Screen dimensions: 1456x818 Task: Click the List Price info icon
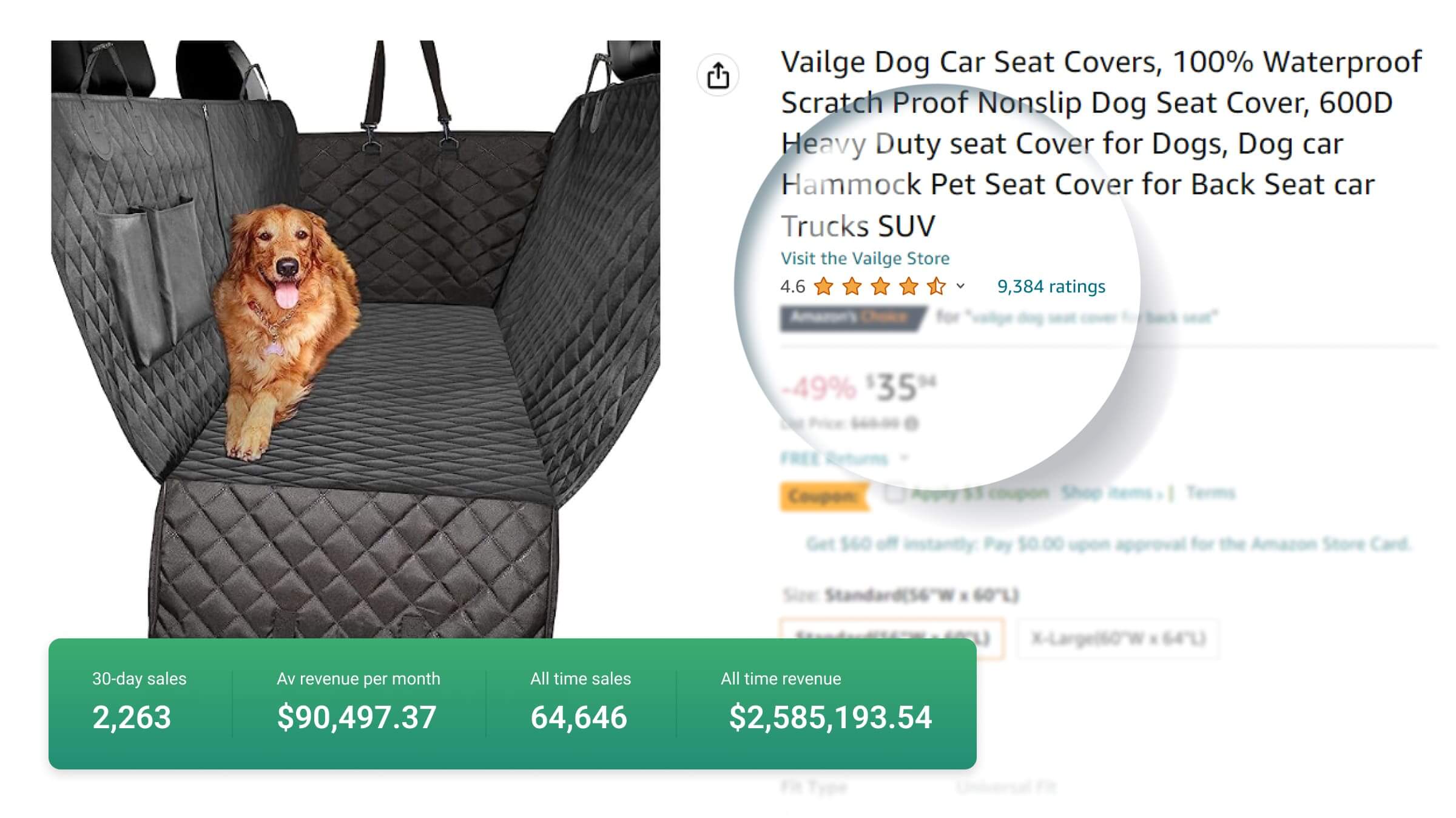click(x=911, y=424)
